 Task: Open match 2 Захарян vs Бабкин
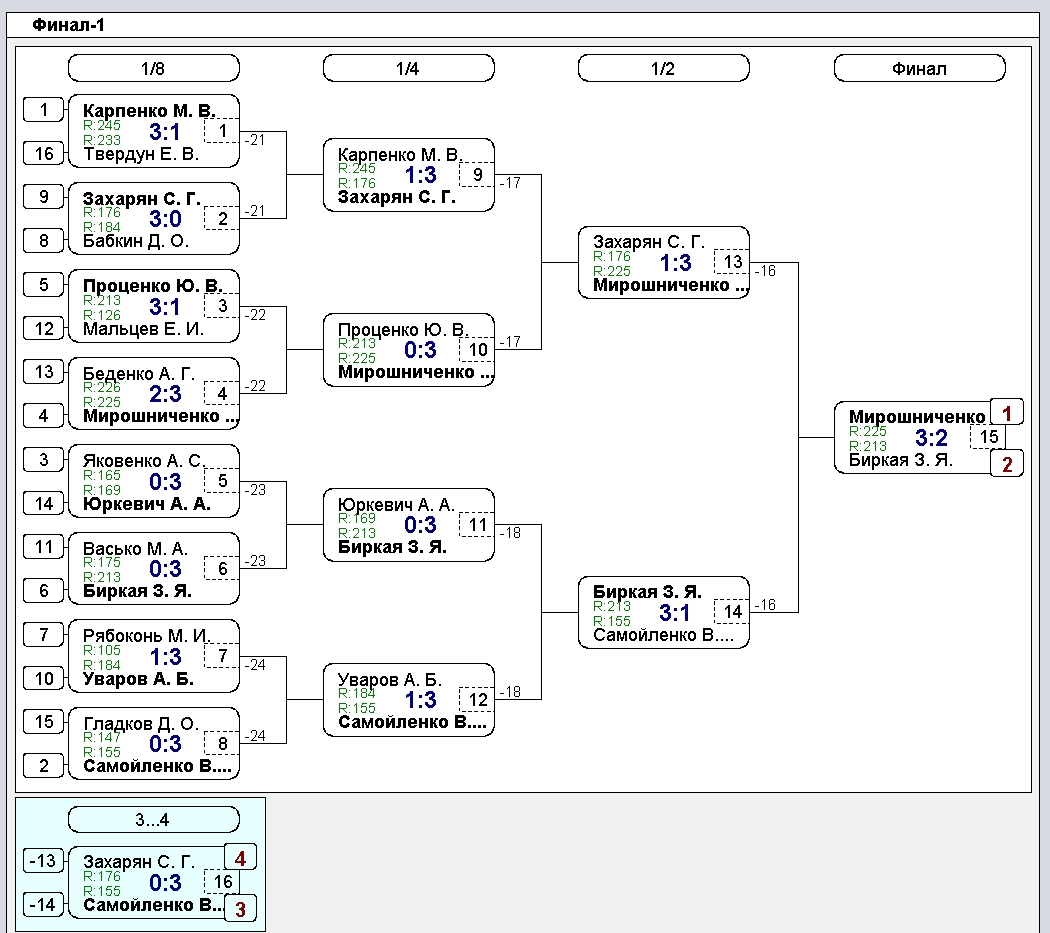click(153, 218)
